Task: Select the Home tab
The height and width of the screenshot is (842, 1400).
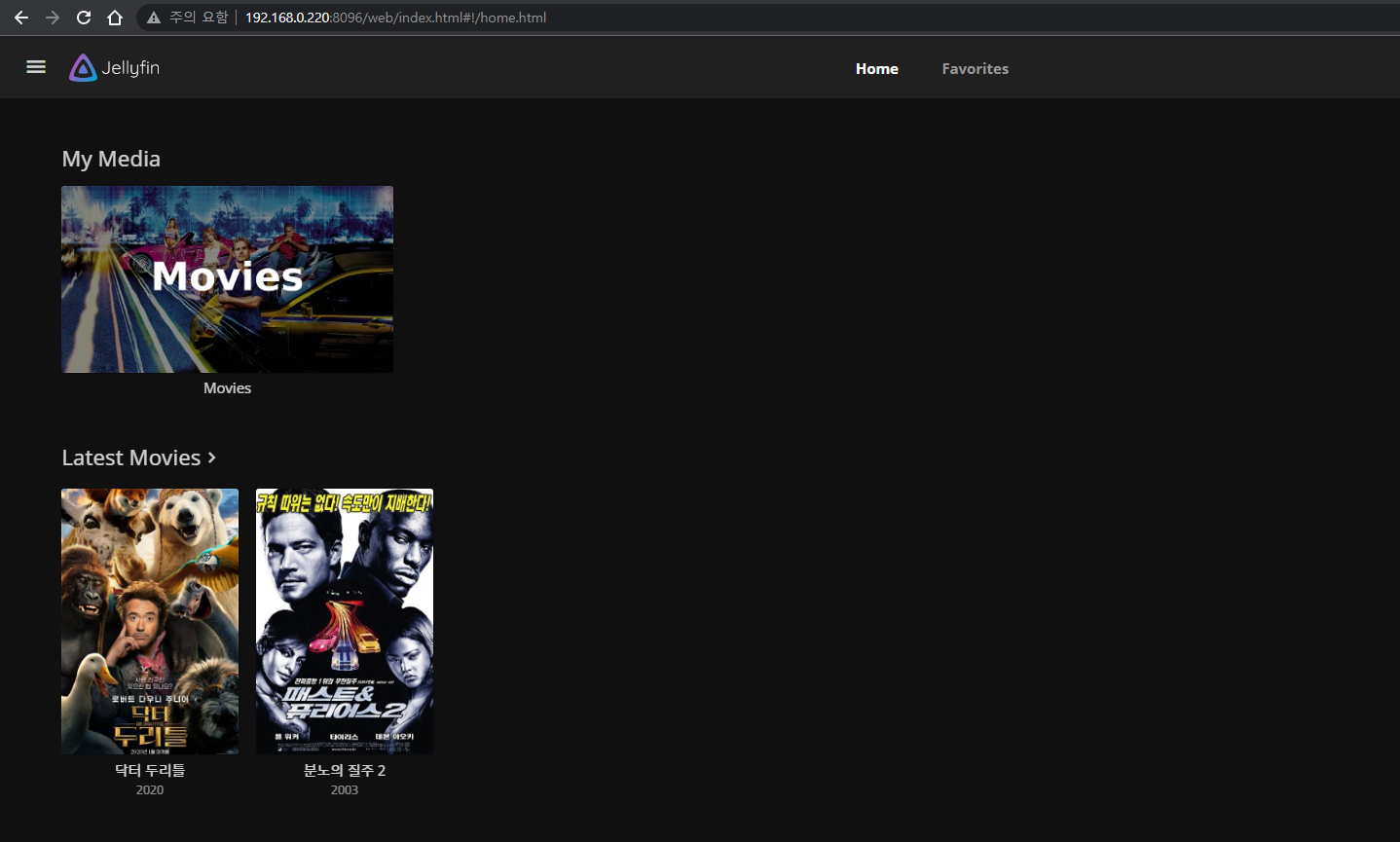Action: (x=877, y=68)
